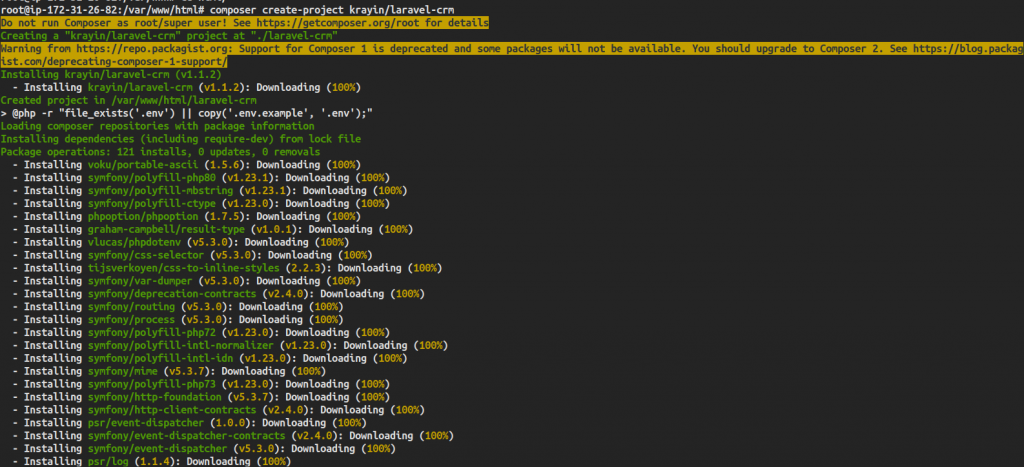Click the phpoption/phpoption package name
The width and height of the screenshot is (1024, 467).
(143, 216)
